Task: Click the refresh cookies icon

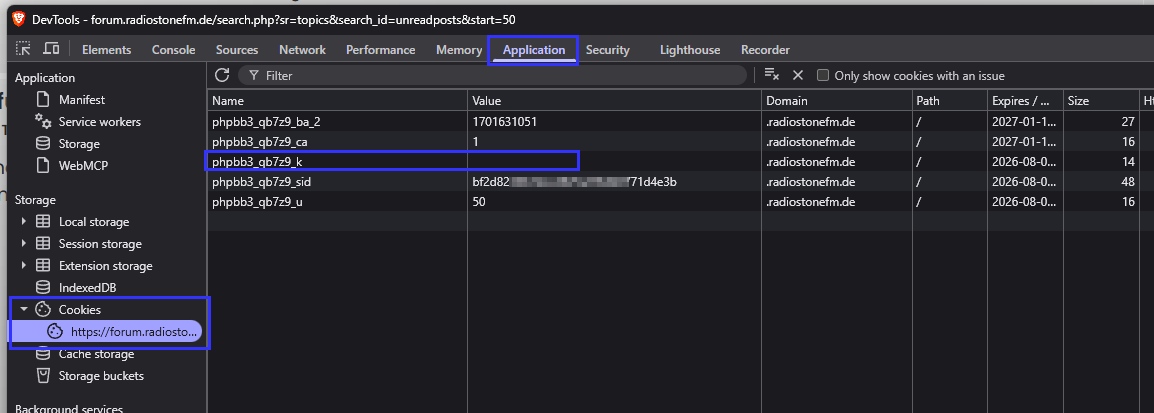Action: (x=222, y=75)
